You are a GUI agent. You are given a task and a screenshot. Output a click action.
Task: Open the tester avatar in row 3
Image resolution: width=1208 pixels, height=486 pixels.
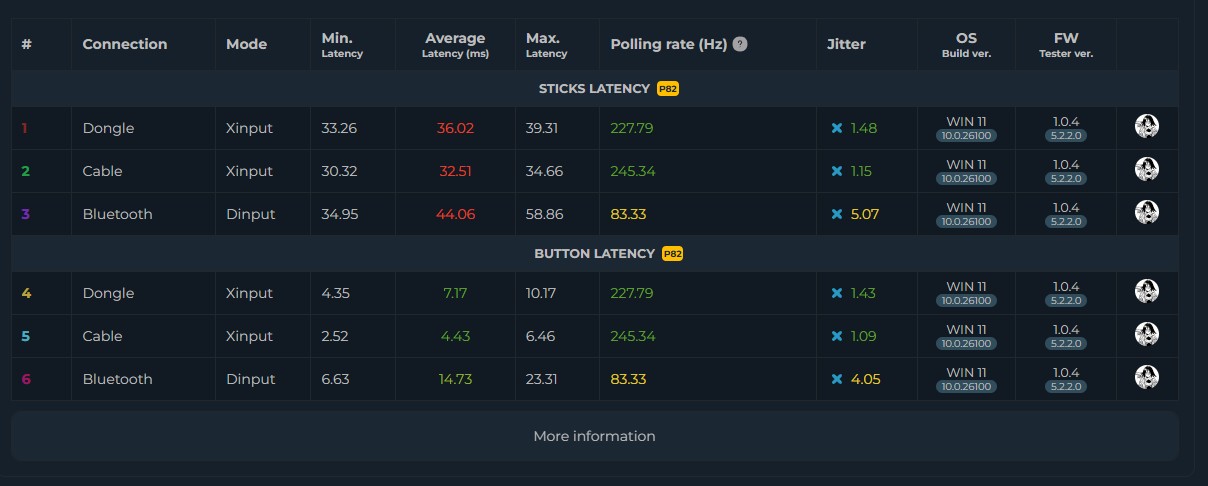coord(1147,212)
